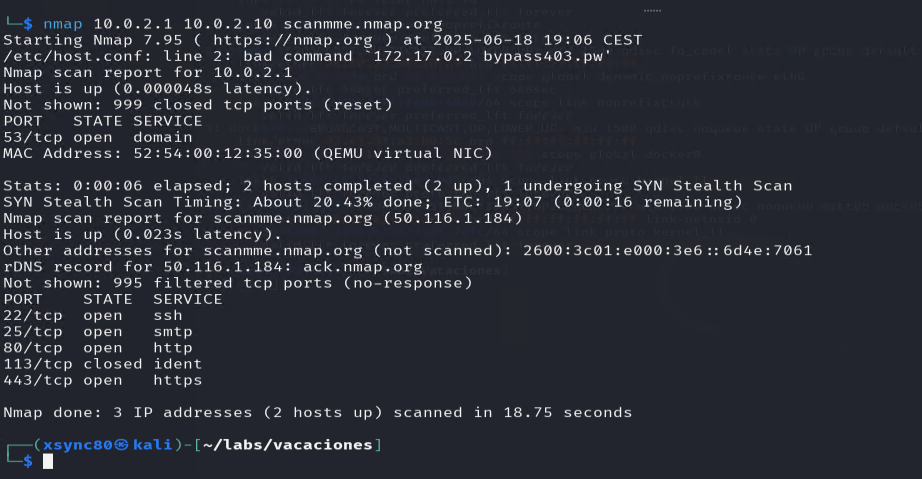
Task: Click the https://nmap.org URL
Action: pos(293,40)
